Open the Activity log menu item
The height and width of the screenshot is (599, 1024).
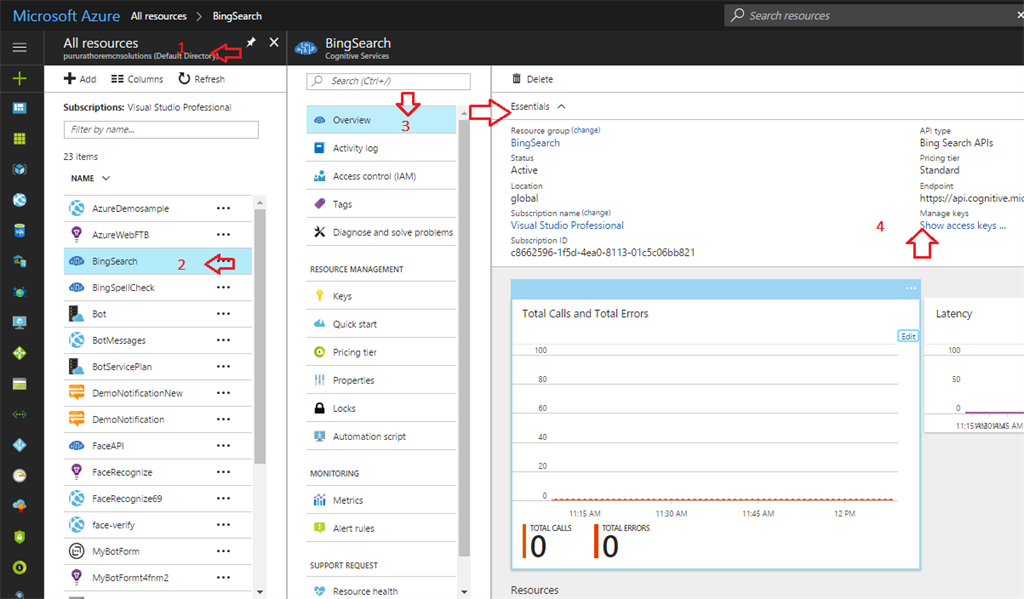click(x=381, y=148)
